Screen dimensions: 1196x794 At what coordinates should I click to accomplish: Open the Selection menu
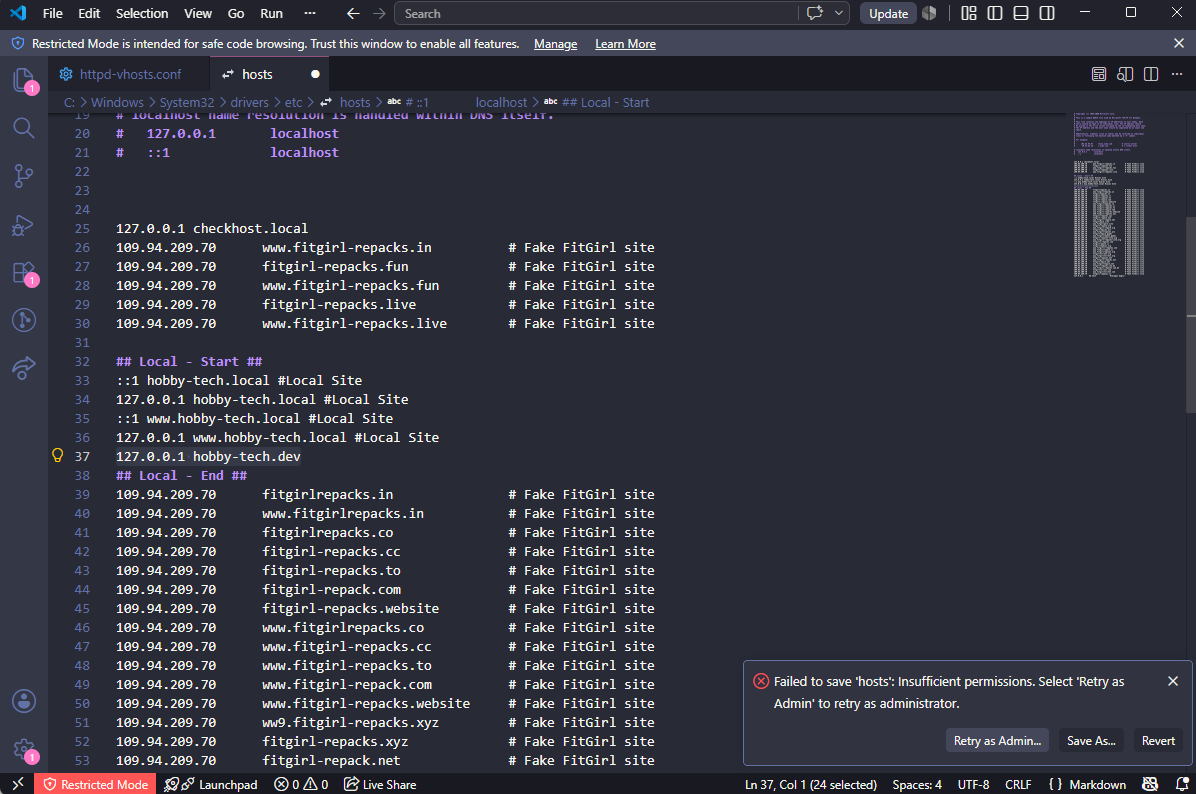point(142,13)
